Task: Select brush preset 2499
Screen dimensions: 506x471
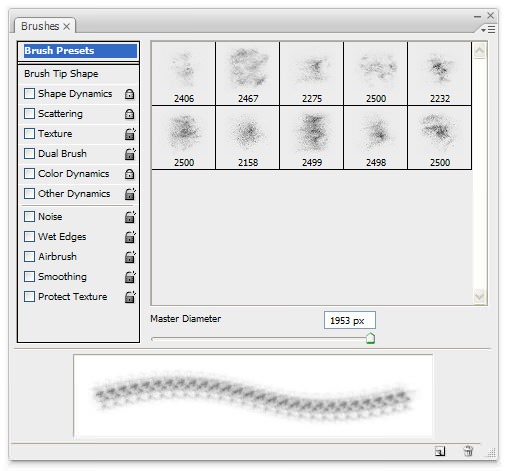Action: [312, 137]
